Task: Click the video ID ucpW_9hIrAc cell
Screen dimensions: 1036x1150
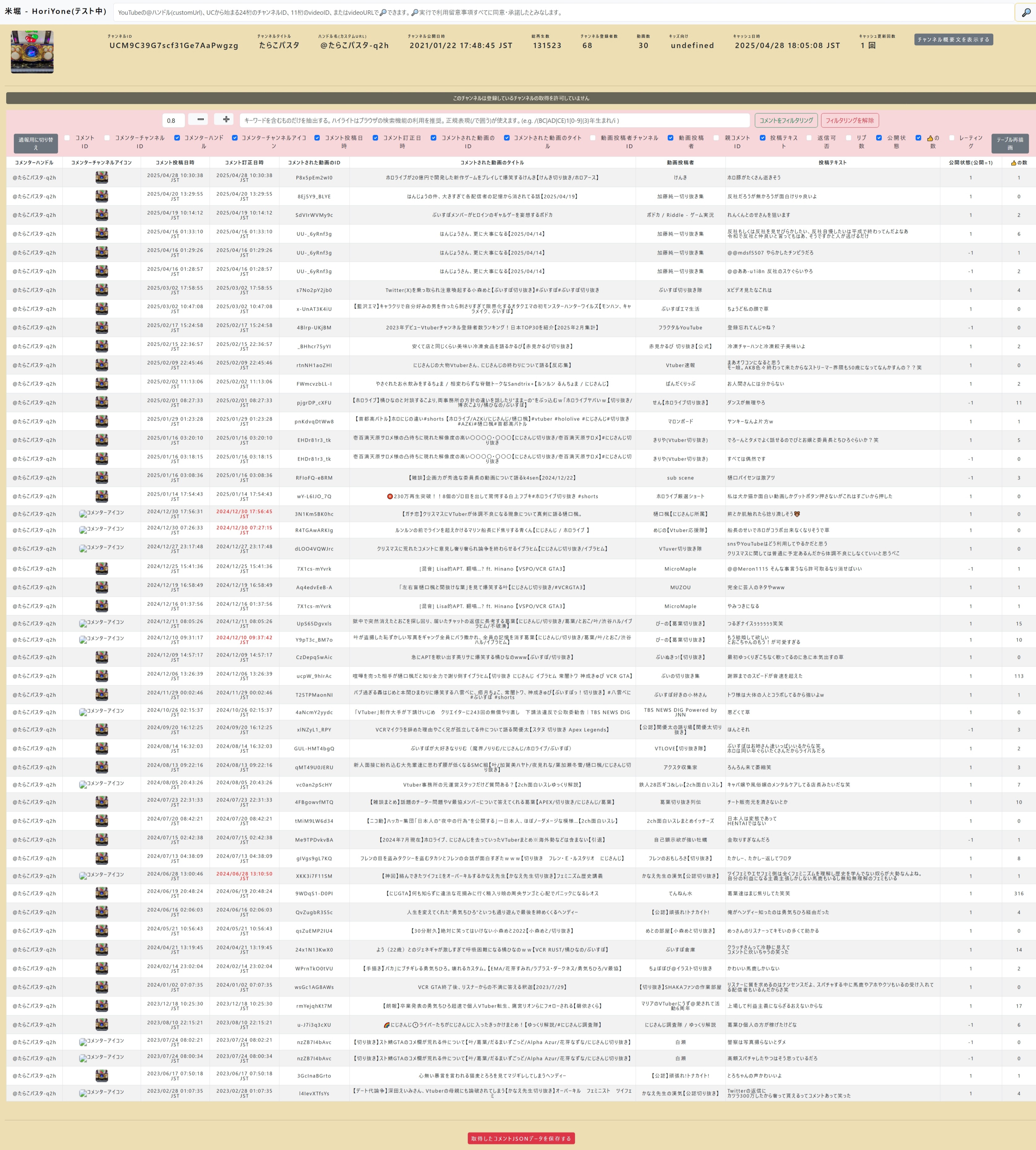Action: [314, 676]
